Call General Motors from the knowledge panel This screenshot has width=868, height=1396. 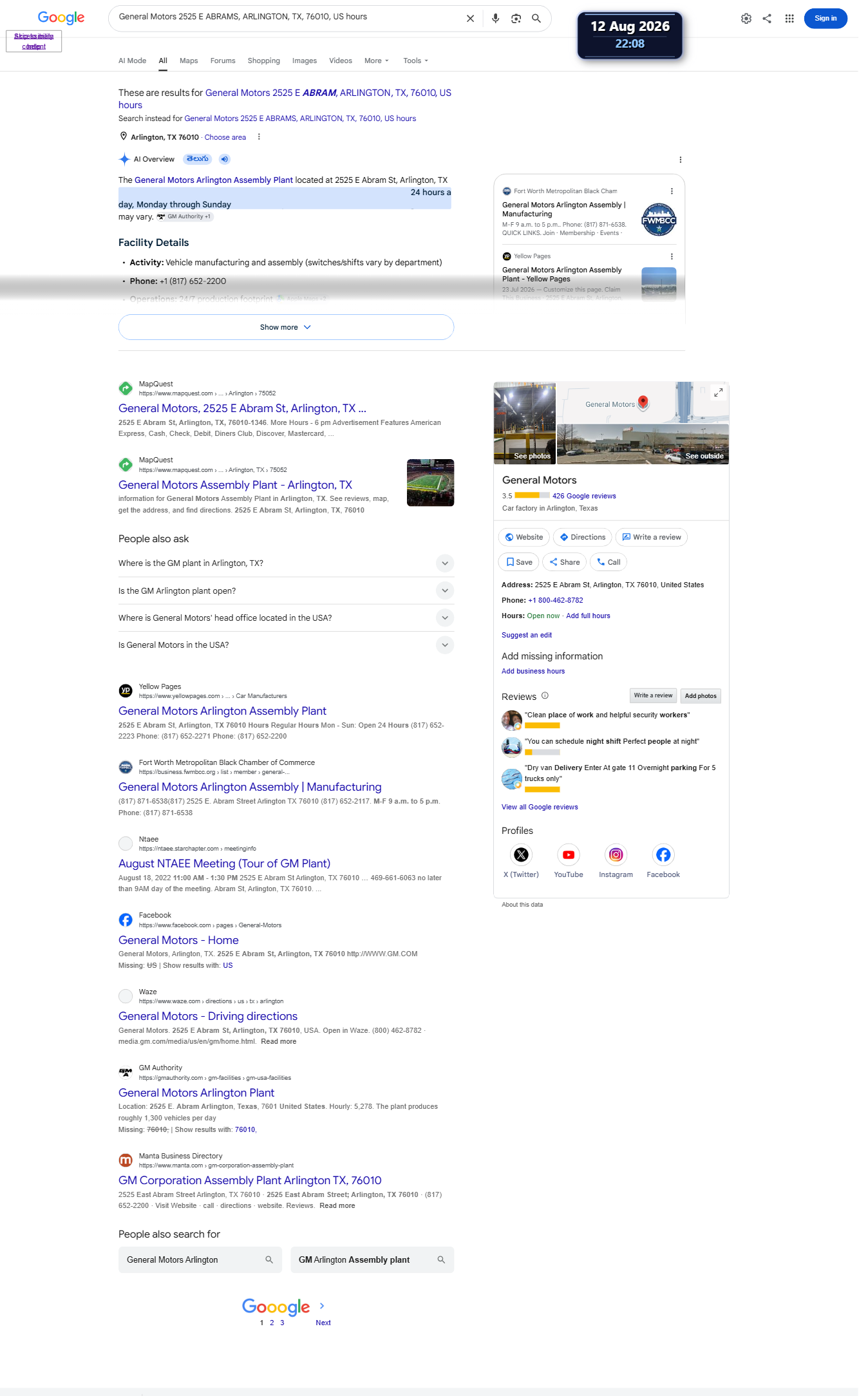click(x=608, y=562)
